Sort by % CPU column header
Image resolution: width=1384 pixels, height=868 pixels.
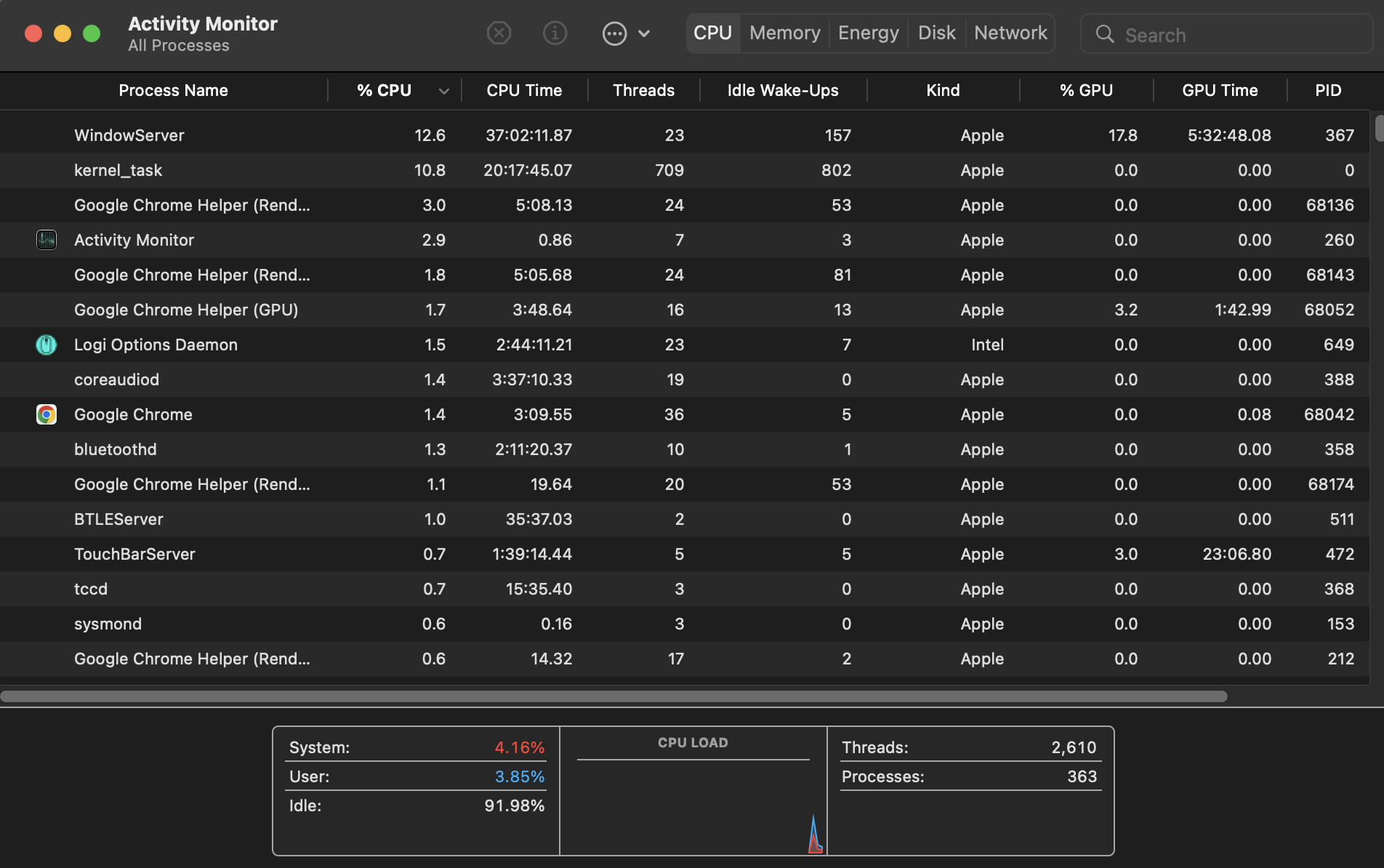point(384,91)
